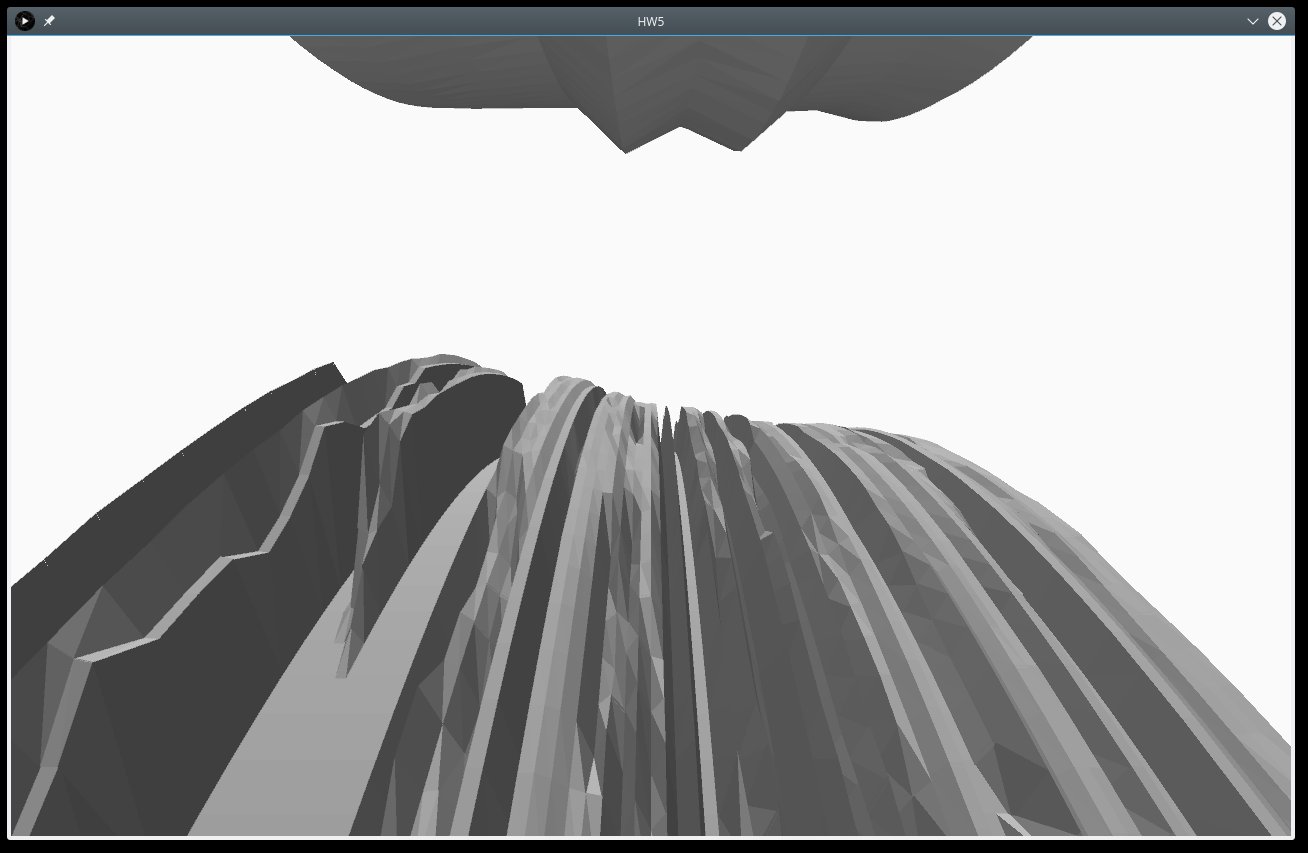
Task: Click the pin icon in the title bar
Action: point(49,21)
